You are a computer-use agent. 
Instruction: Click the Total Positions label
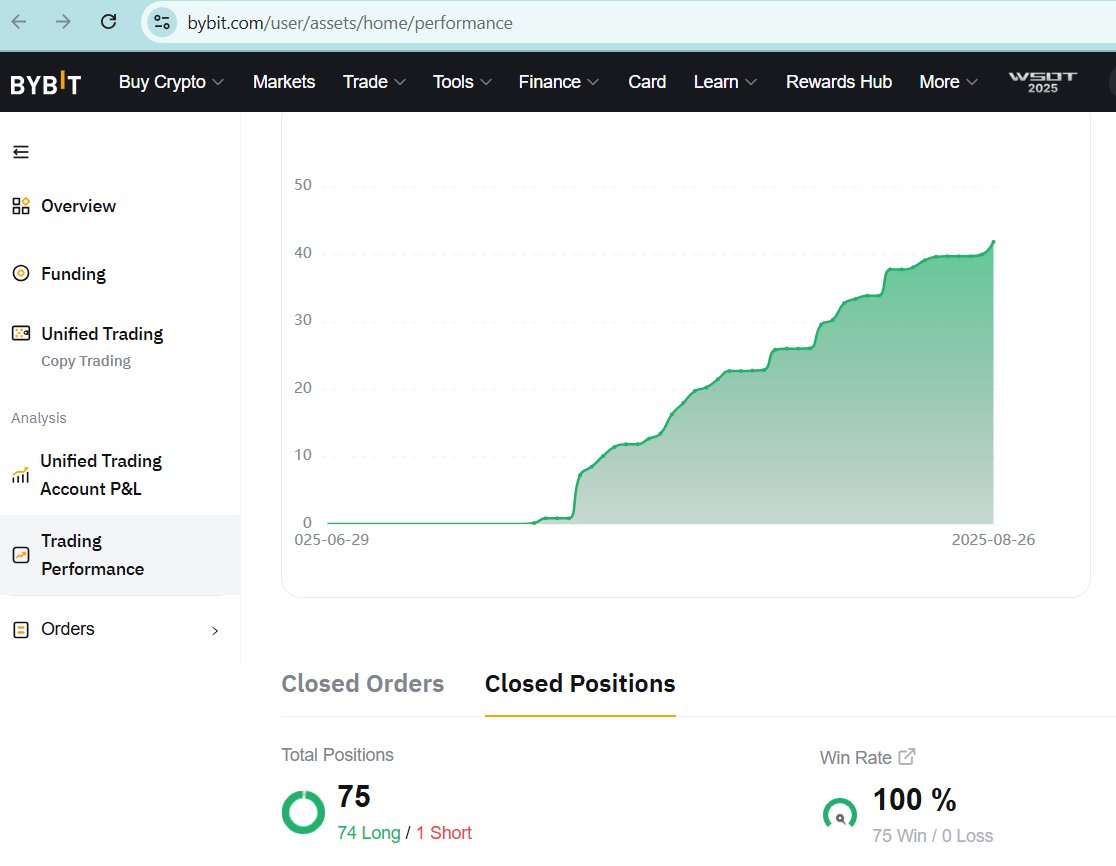(337, 755)
